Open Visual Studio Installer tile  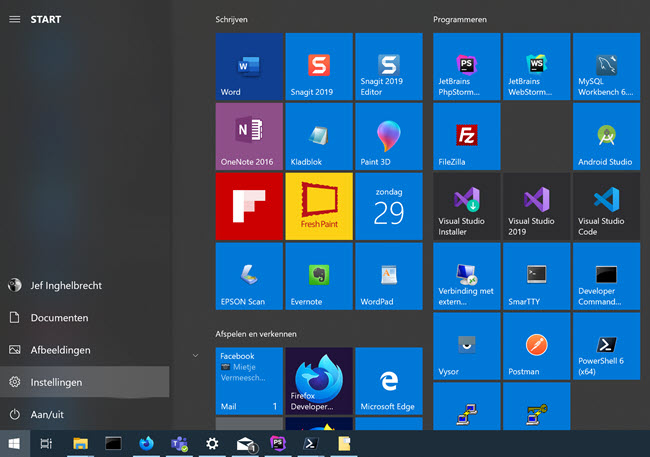click(x=467, y=207)
